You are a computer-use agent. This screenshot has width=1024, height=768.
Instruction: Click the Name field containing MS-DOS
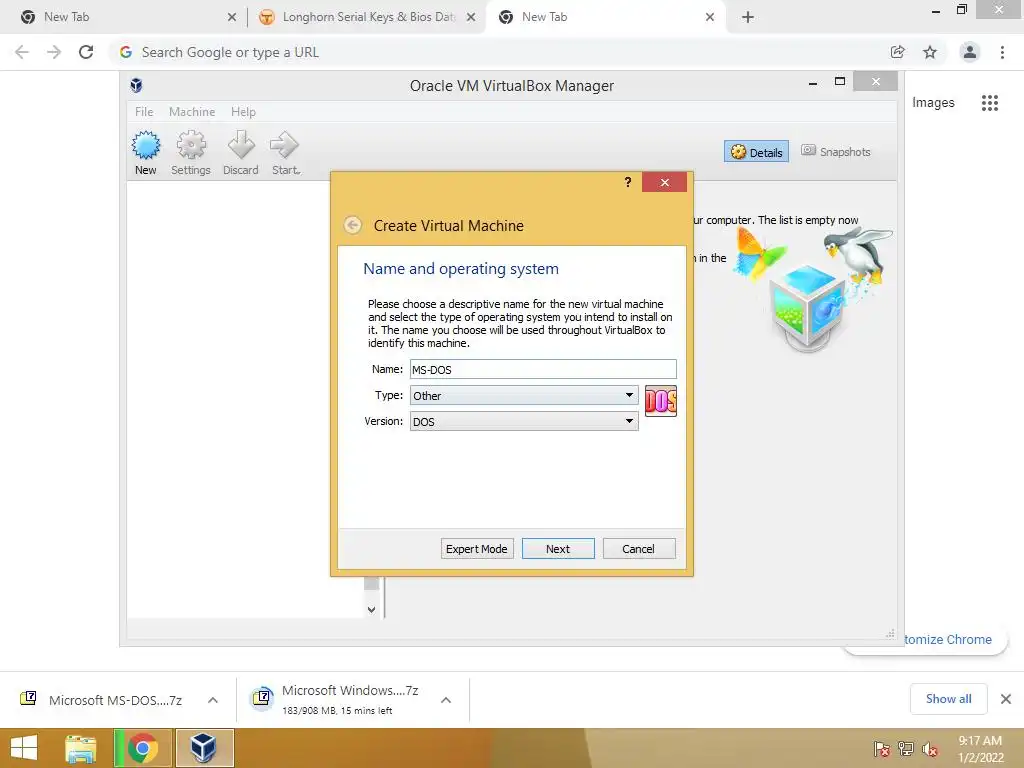[543, 369]
